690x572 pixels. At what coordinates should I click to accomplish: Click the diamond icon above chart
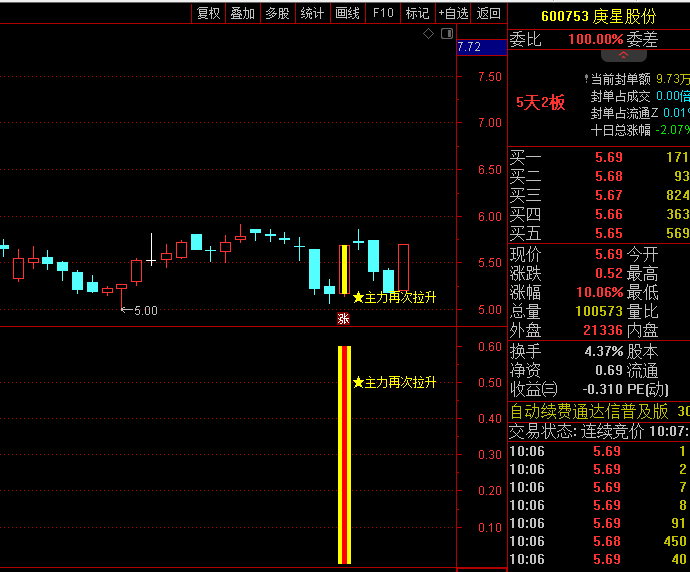point(428,33)
